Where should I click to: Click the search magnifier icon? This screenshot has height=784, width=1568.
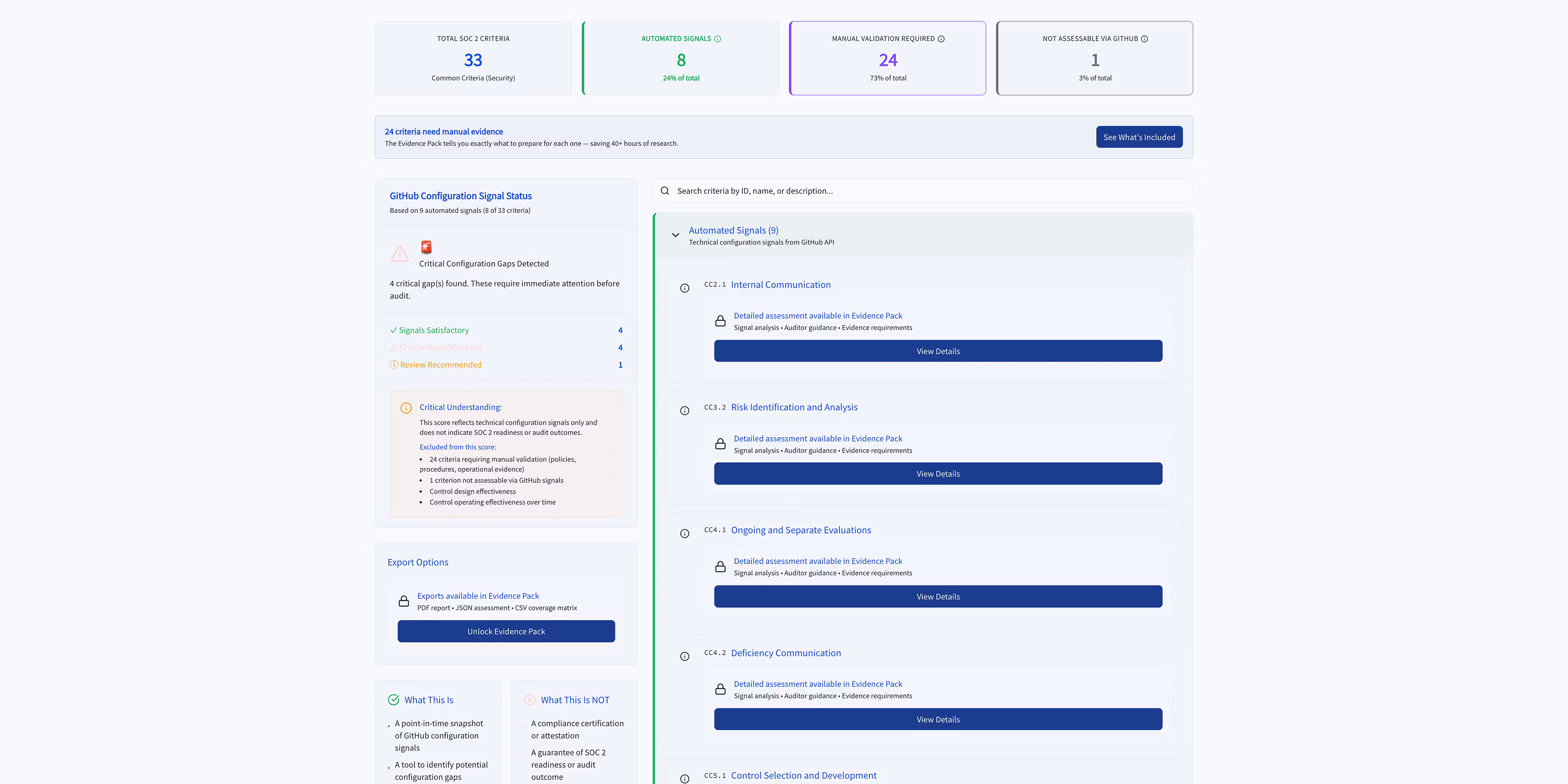click(x=665, y=191)
